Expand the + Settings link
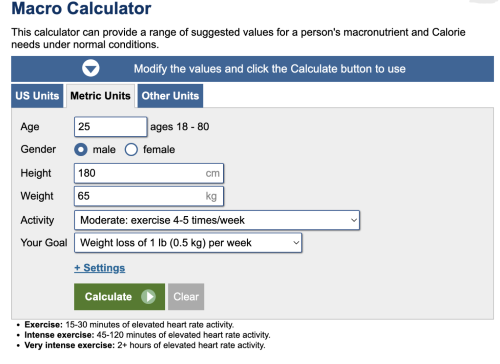The image size is (500, 364). pos(100,268)
